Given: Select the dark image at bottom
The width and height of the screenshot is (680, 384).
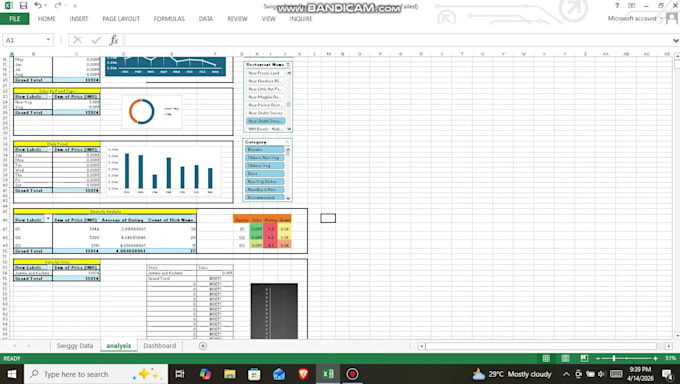Looking at the screenshot, I should pyautogui.click(x=274, y=311).
